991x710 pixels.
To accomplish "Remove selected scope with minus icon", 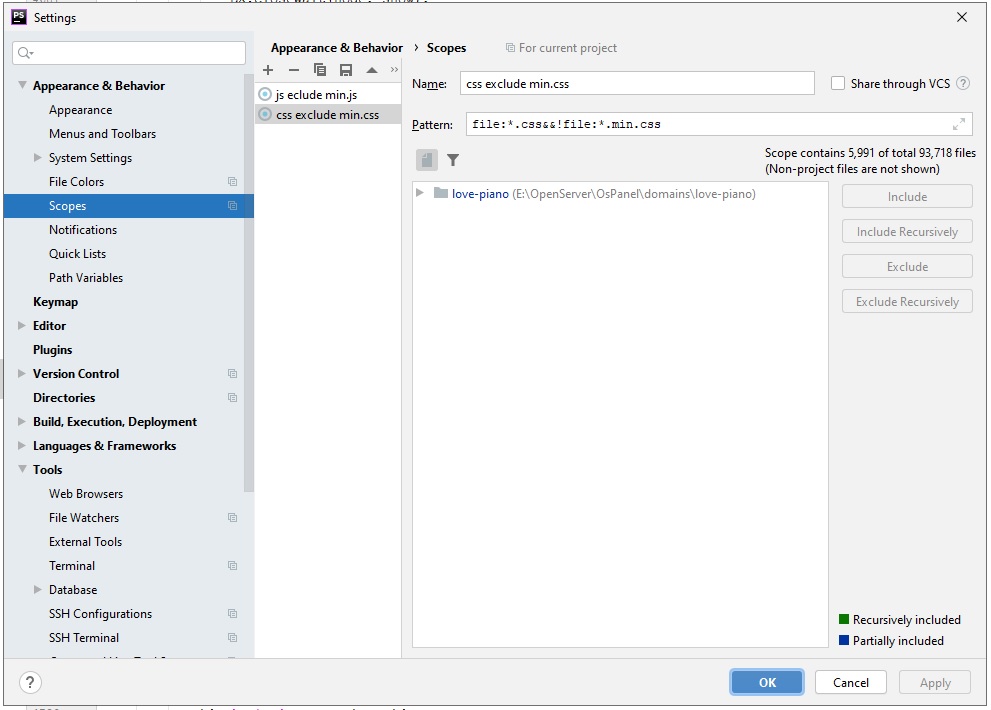I will coord(294,70).
